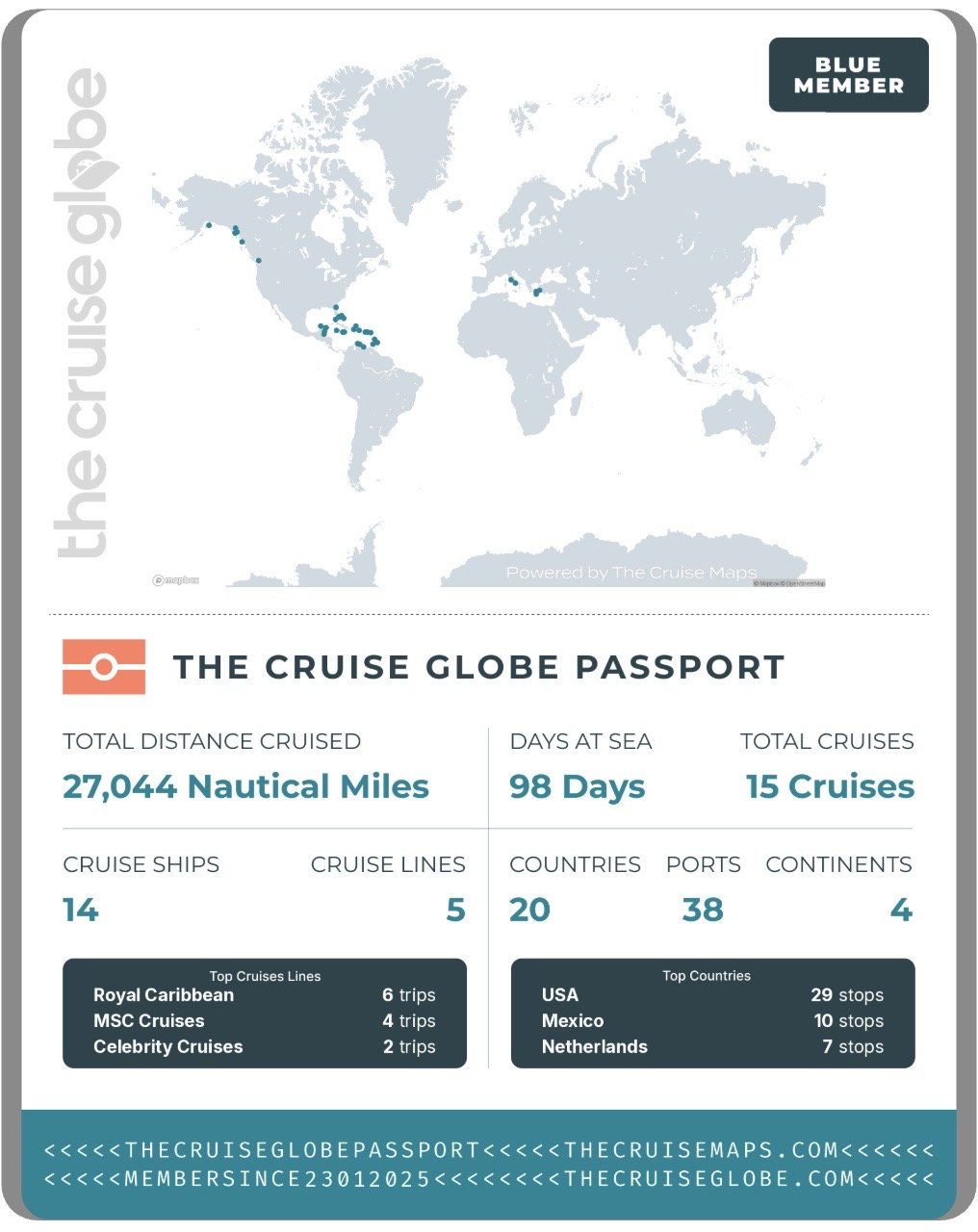Viewport: 978px width, 1232px height.
Task: Click the orange passport logo icon
Action: [104, 666]
